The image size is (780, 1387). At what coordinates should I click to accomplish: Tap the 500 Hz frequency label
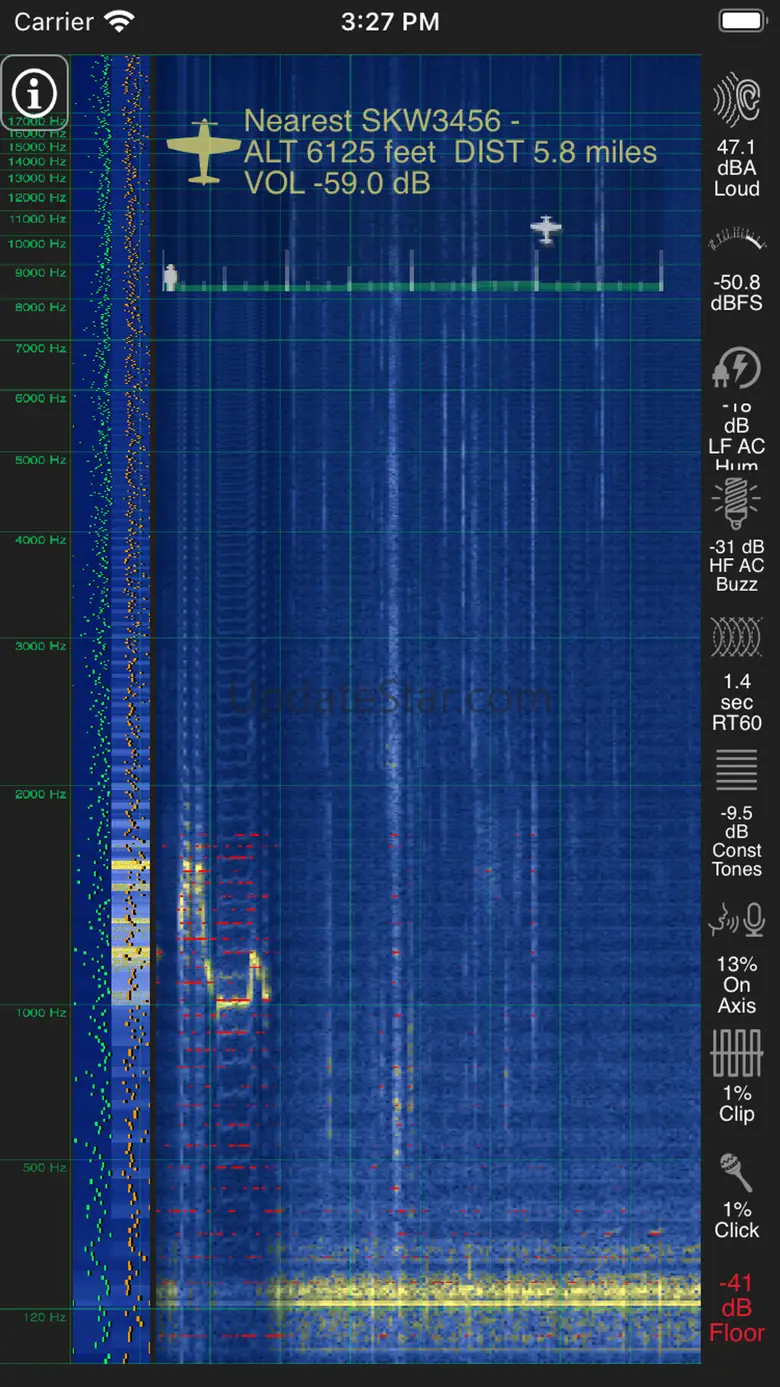(x=45, y=1167)
